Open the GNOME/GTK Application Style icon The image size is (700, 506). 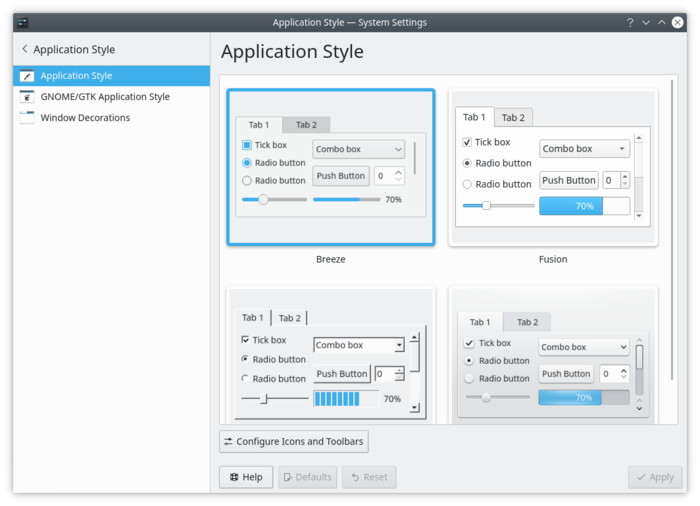click(x=26, y=97)
